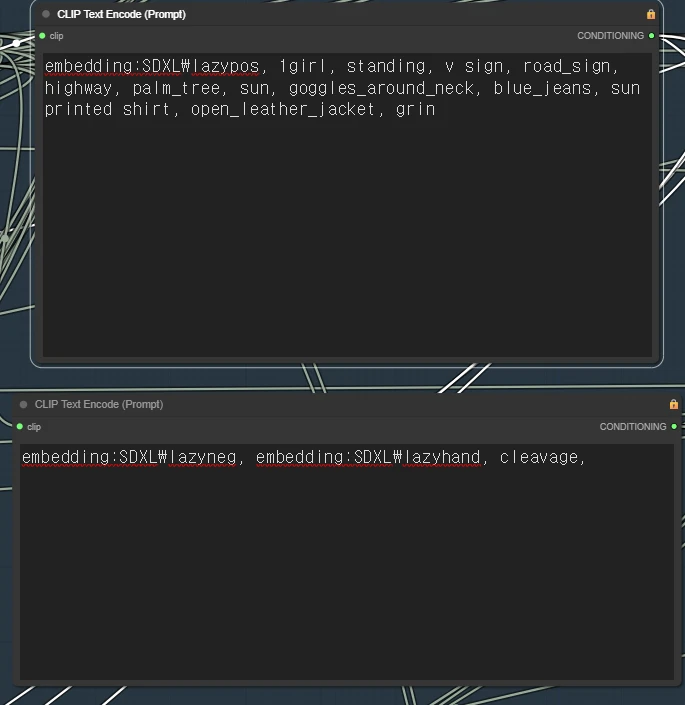Click embedding:SDXL₩lazyneg in the negative prompt
The image size is (685, 705).
pyautogui.click(x=129, y=457)
